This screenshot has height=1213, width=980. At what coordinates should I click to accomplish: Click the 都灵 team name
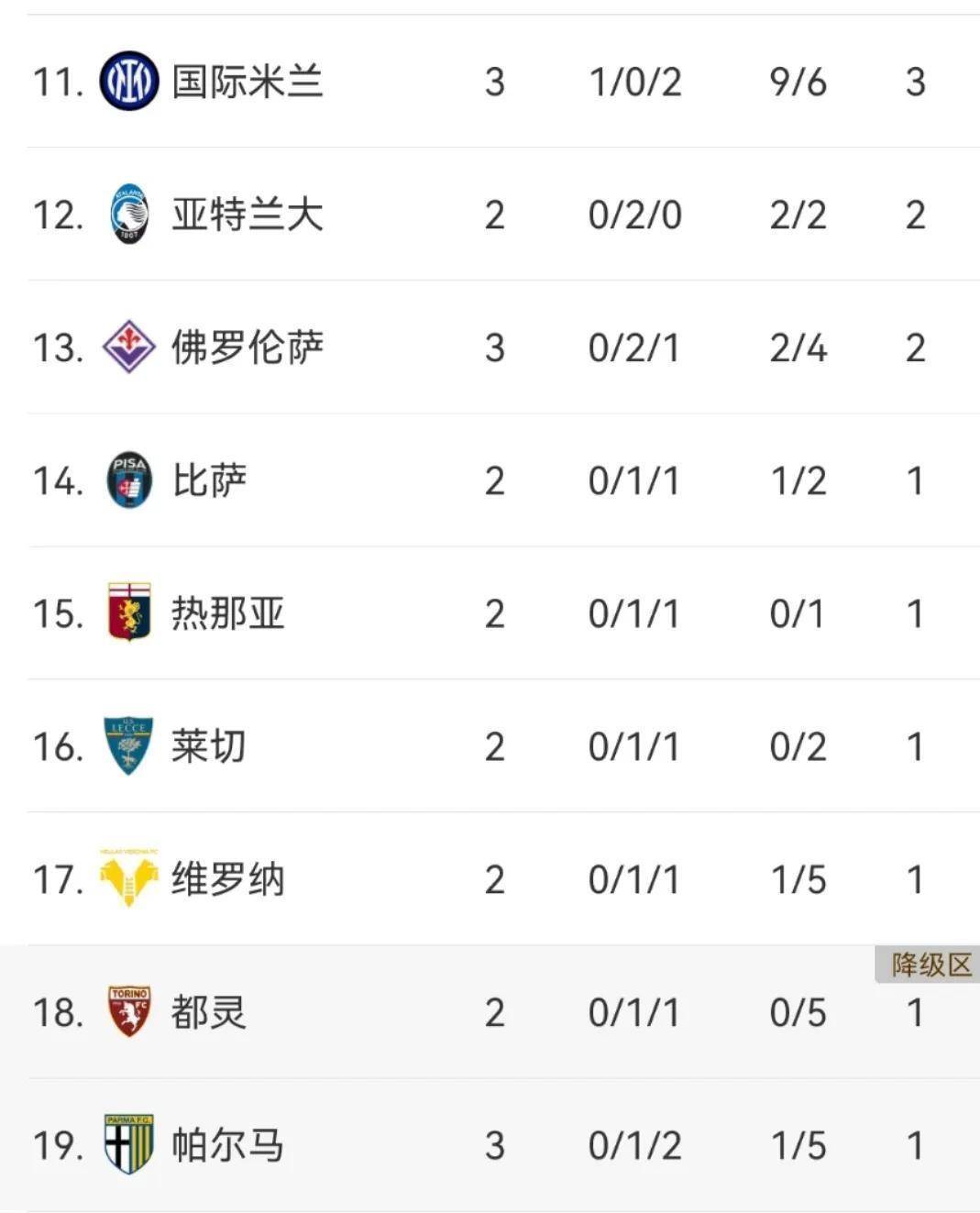[x=210, y=1011]
